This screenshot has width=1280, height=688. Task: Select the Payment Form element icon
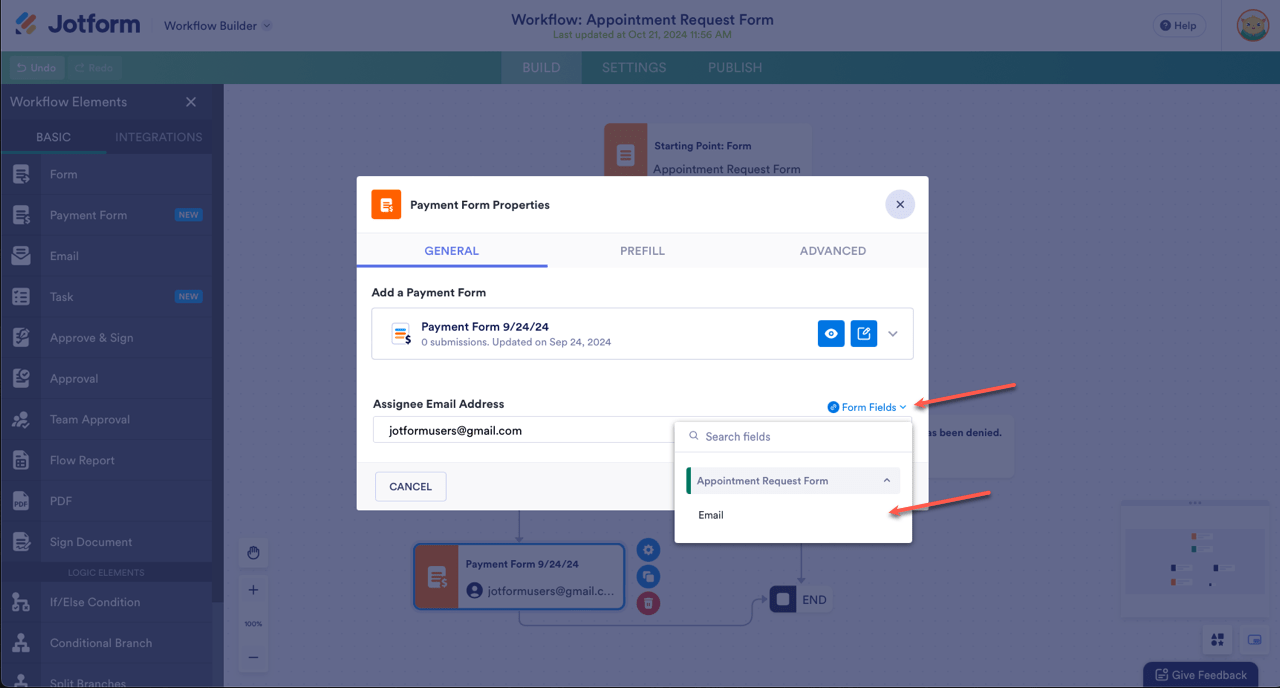21,215
